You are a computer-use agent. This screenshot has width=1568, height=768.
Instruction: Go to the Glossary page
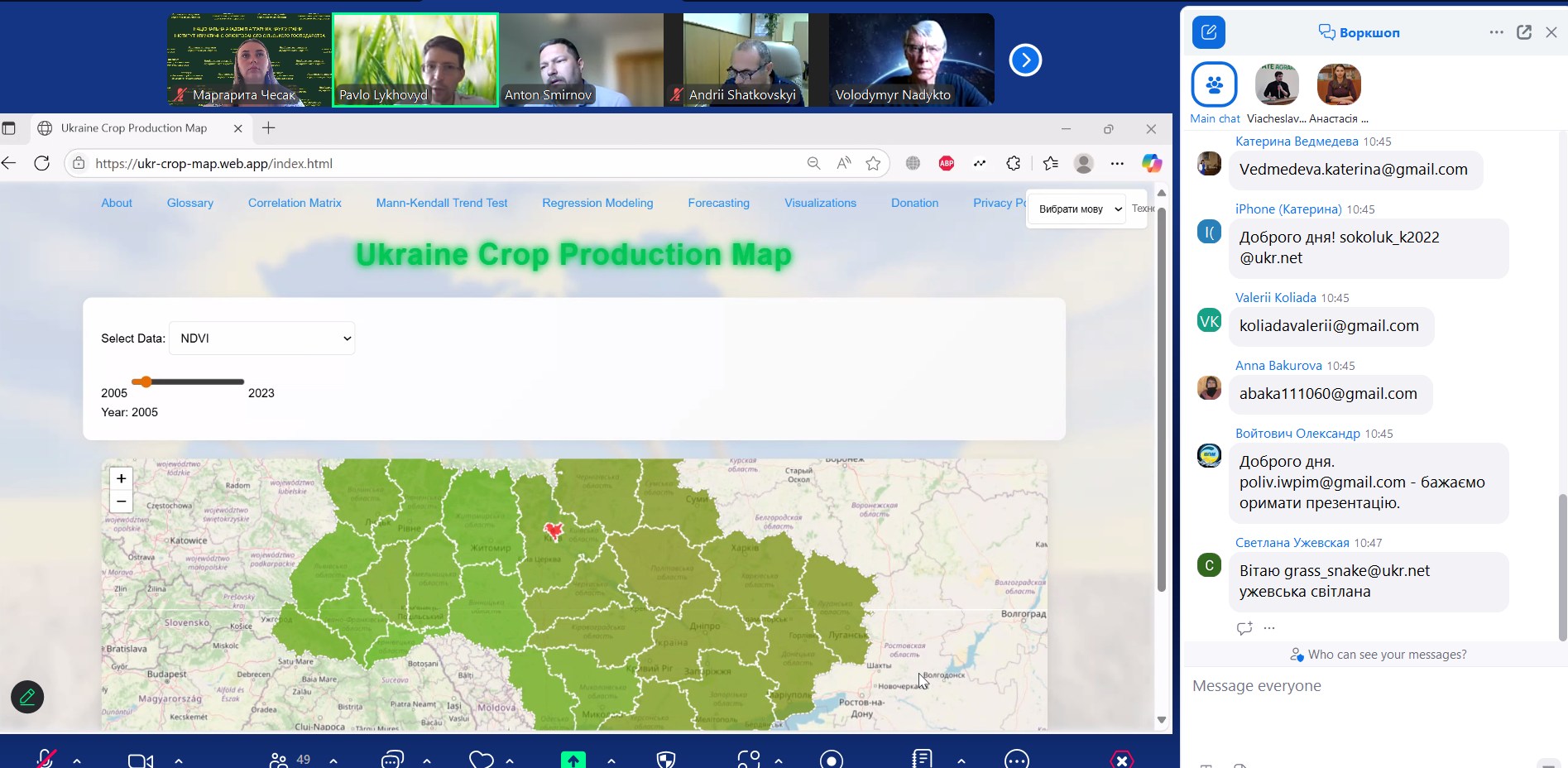point(190,203)
